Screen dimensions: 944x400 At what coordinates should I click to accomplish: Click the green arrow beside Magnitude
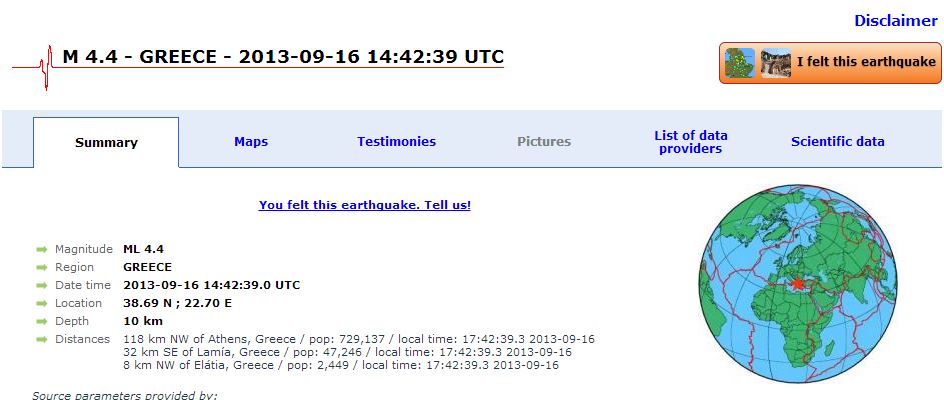click(x=42, y=249)
